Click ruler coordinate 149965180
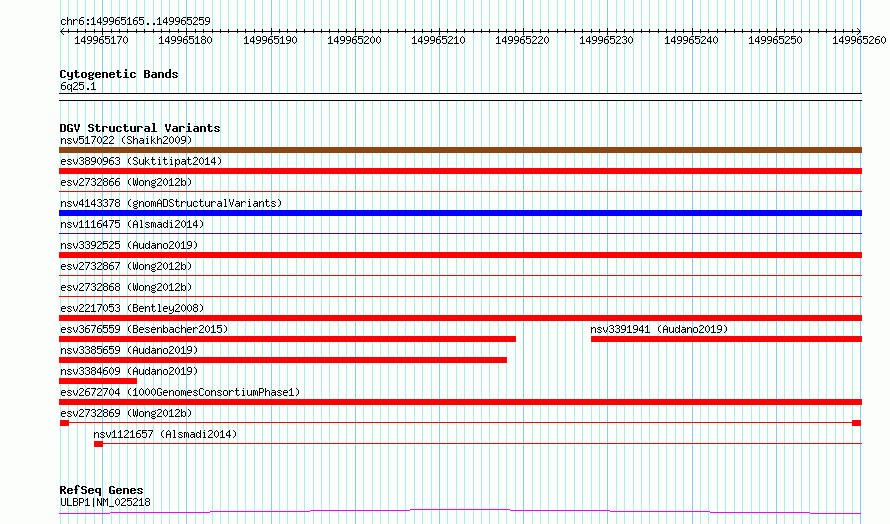 click(x=186, y=40)
